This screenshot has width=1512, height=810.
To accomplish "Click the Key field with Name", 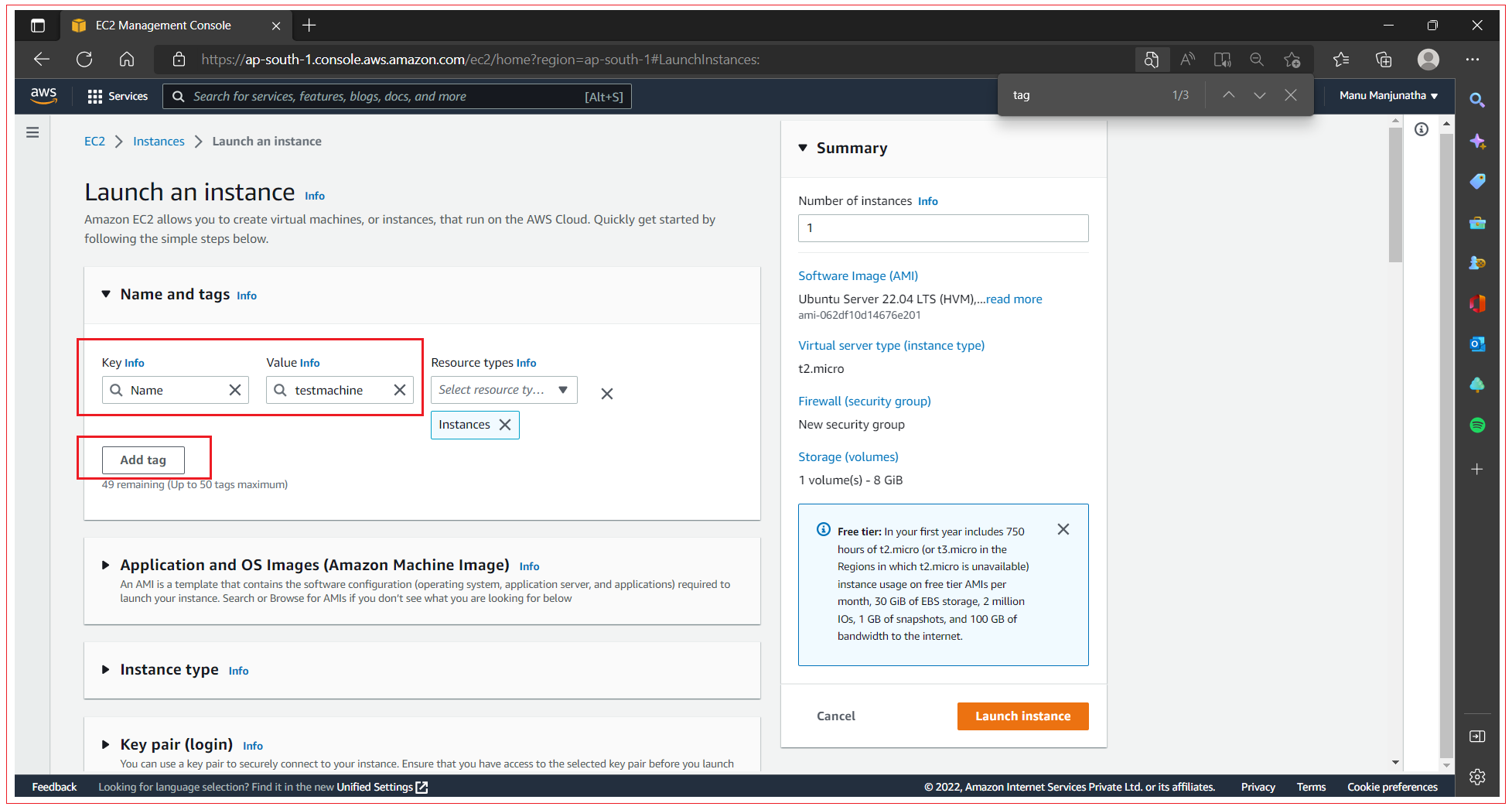I will [x=176, y=390].
